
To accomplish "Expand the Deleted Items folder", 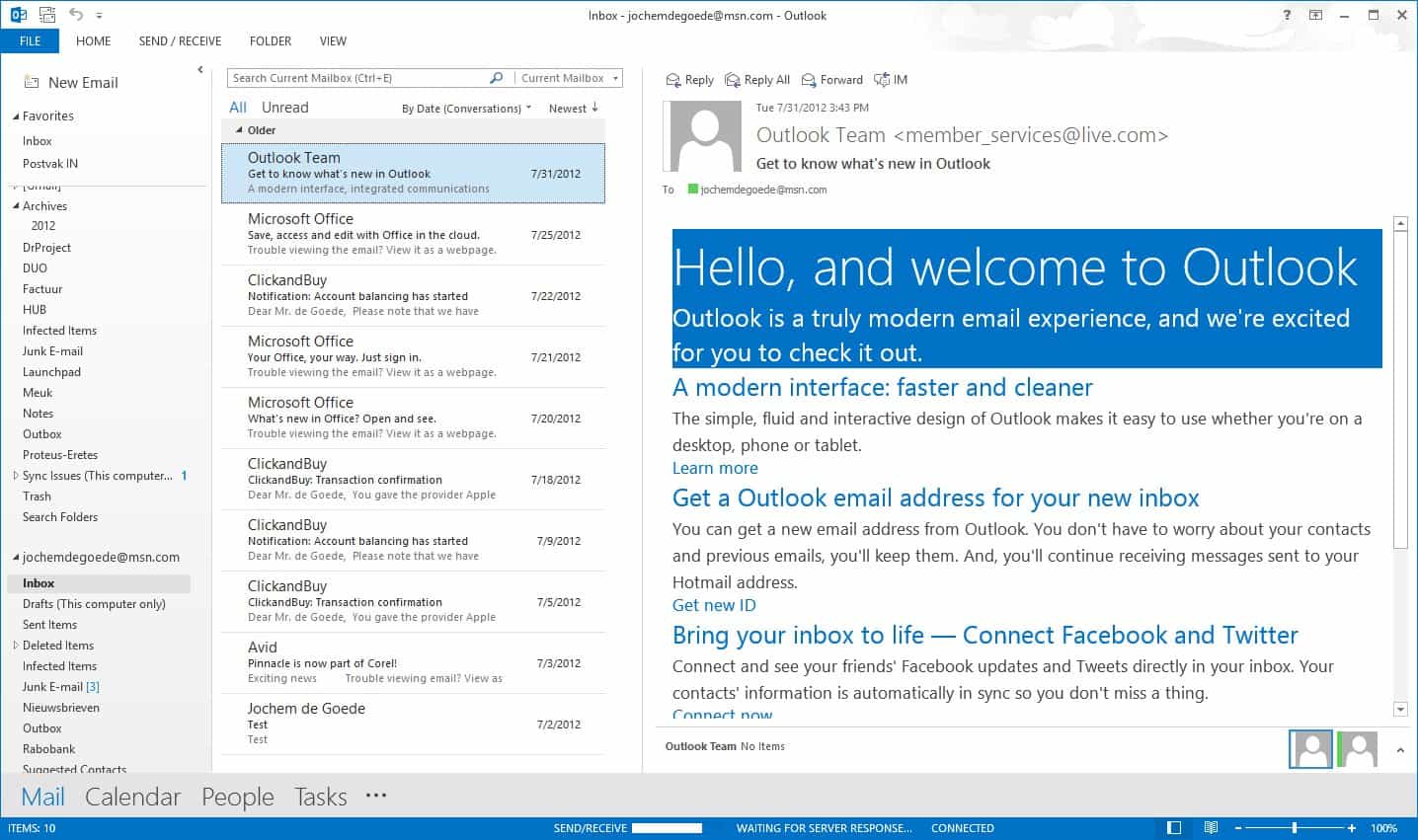I will tap(16, 646).
